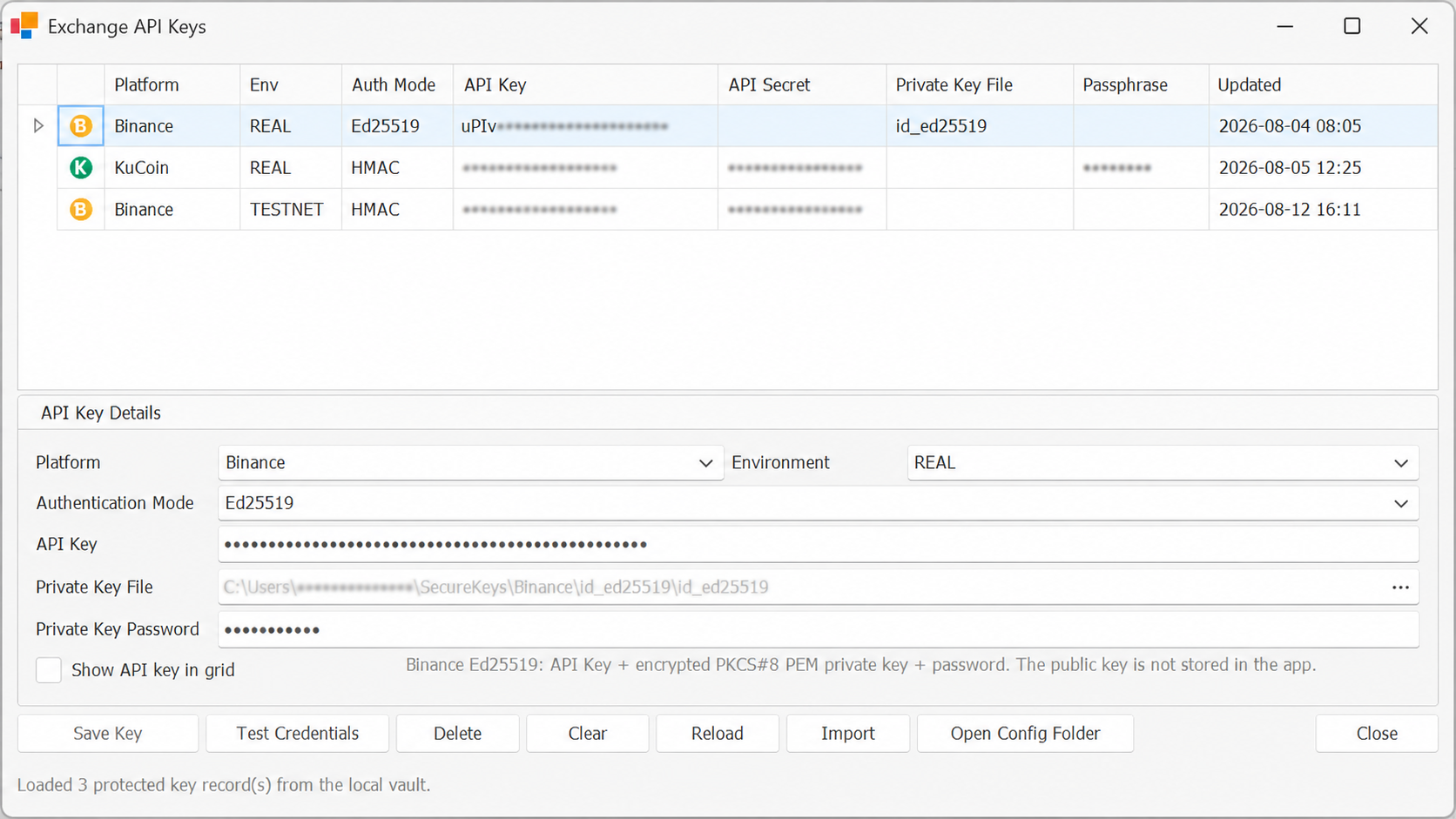Open Config Folder button
The height and width of the screenshot is (819, 1456).
point(1025,734)
